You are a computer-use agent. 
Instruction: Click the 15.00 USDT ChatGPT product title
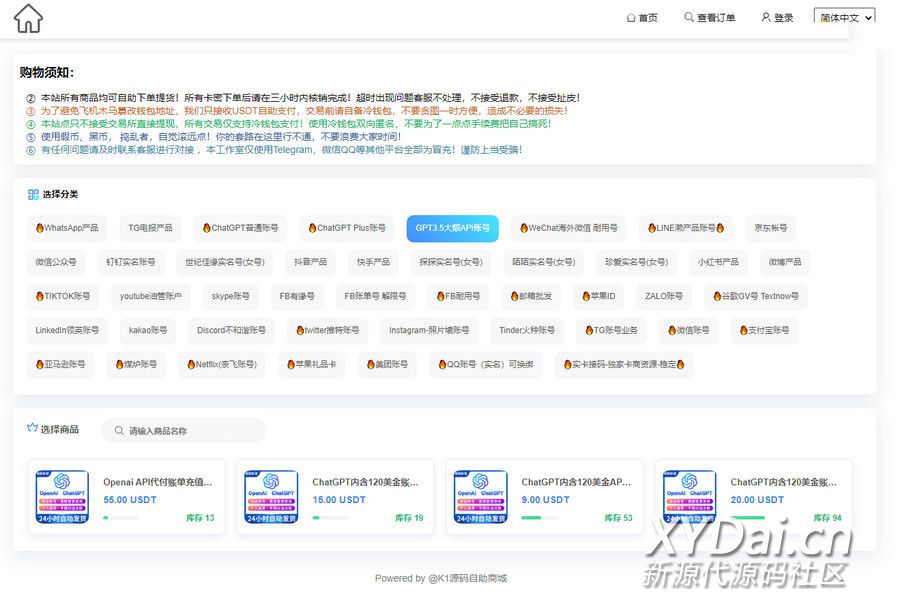click(365, 482)
